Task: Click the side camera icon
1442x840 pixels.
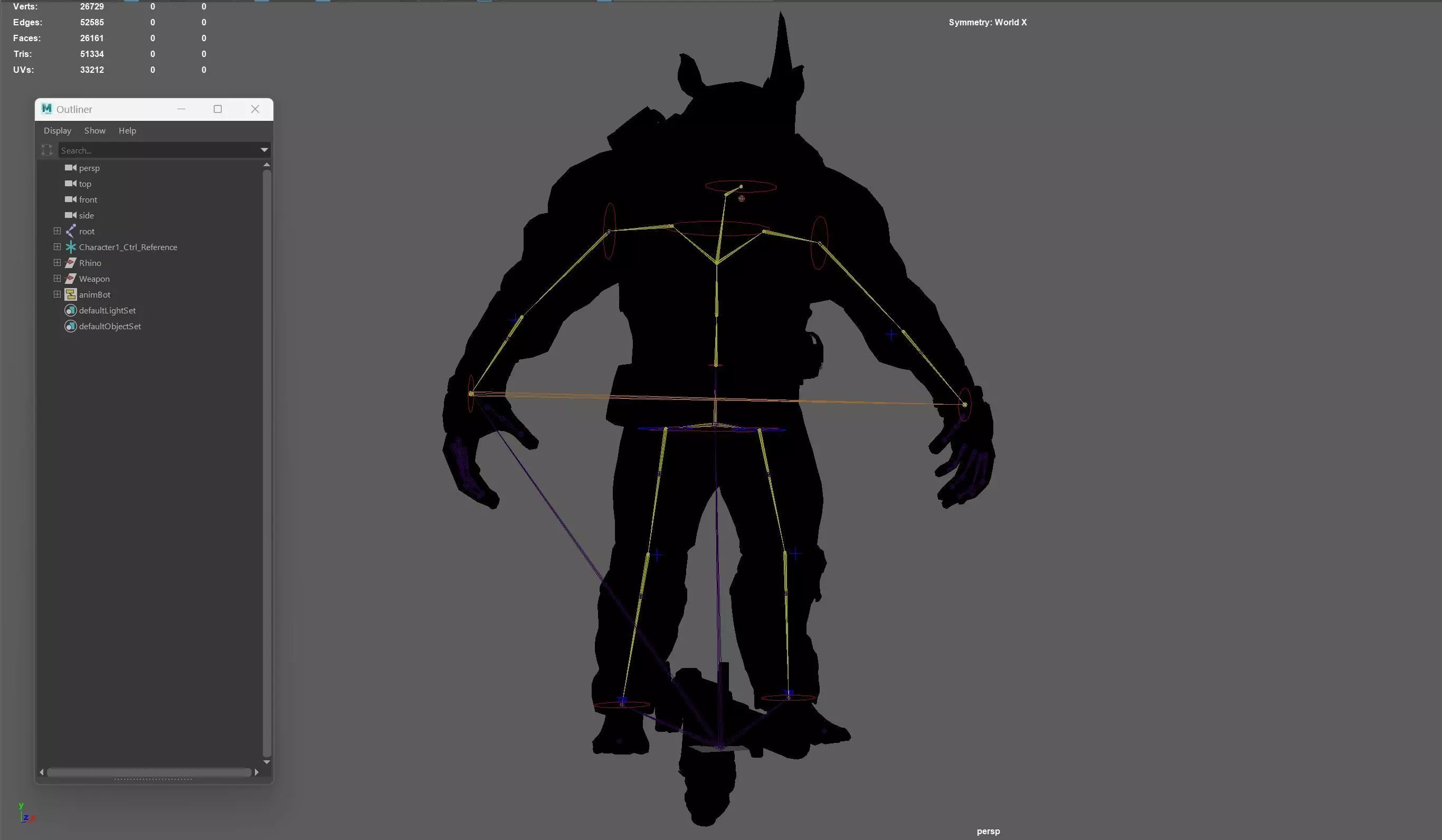Action: 70,215
